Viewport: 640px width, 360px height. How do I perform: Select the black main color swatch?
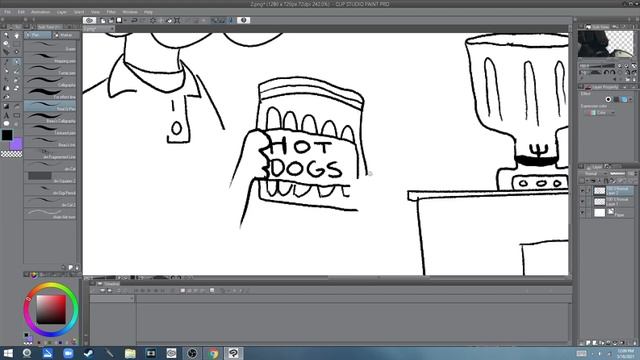pyautogui.click(x=7, y=135)
